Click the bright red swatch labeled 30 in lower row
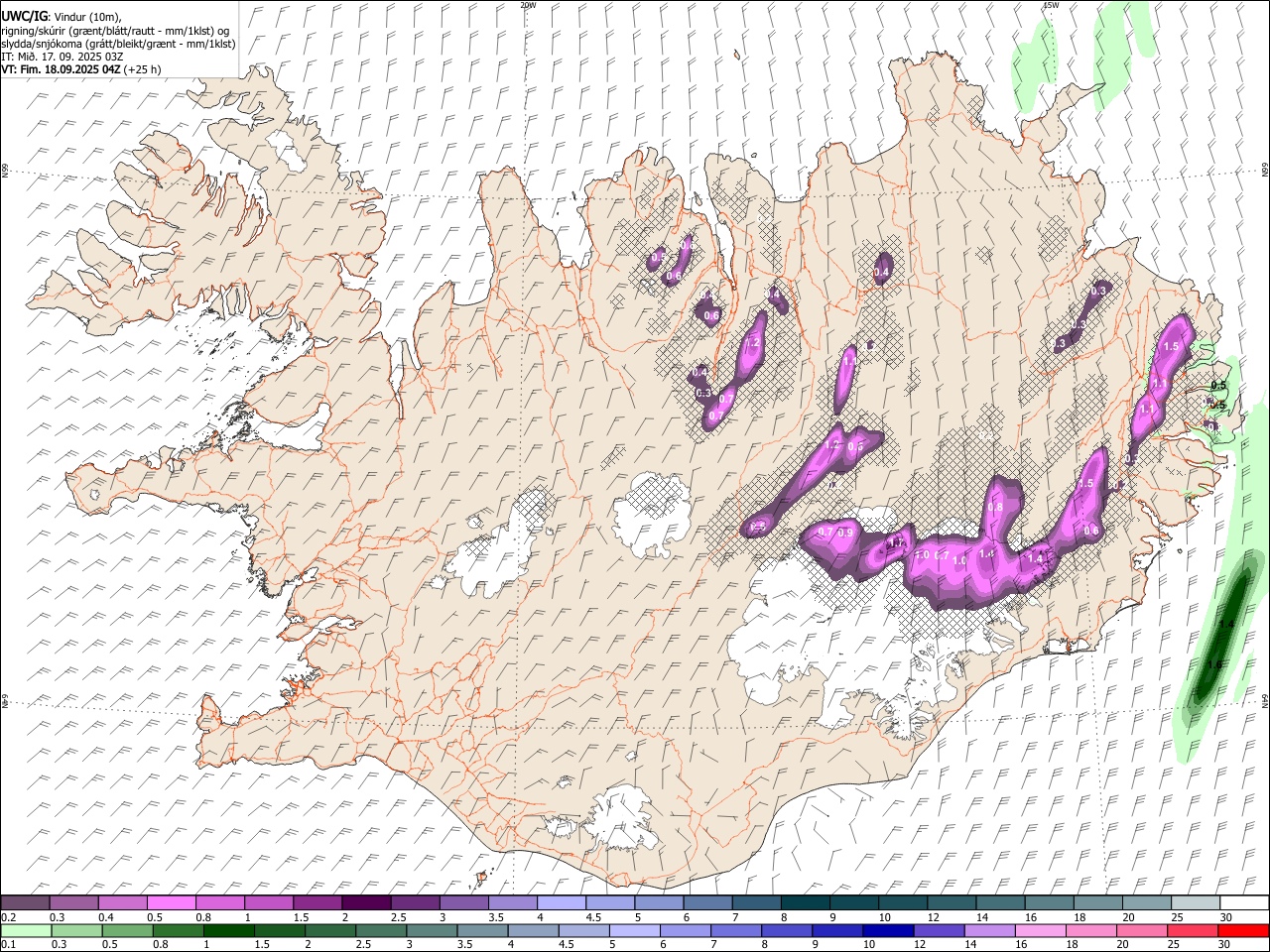The width and height of the screenshot is (1270, 952). 1242,931
